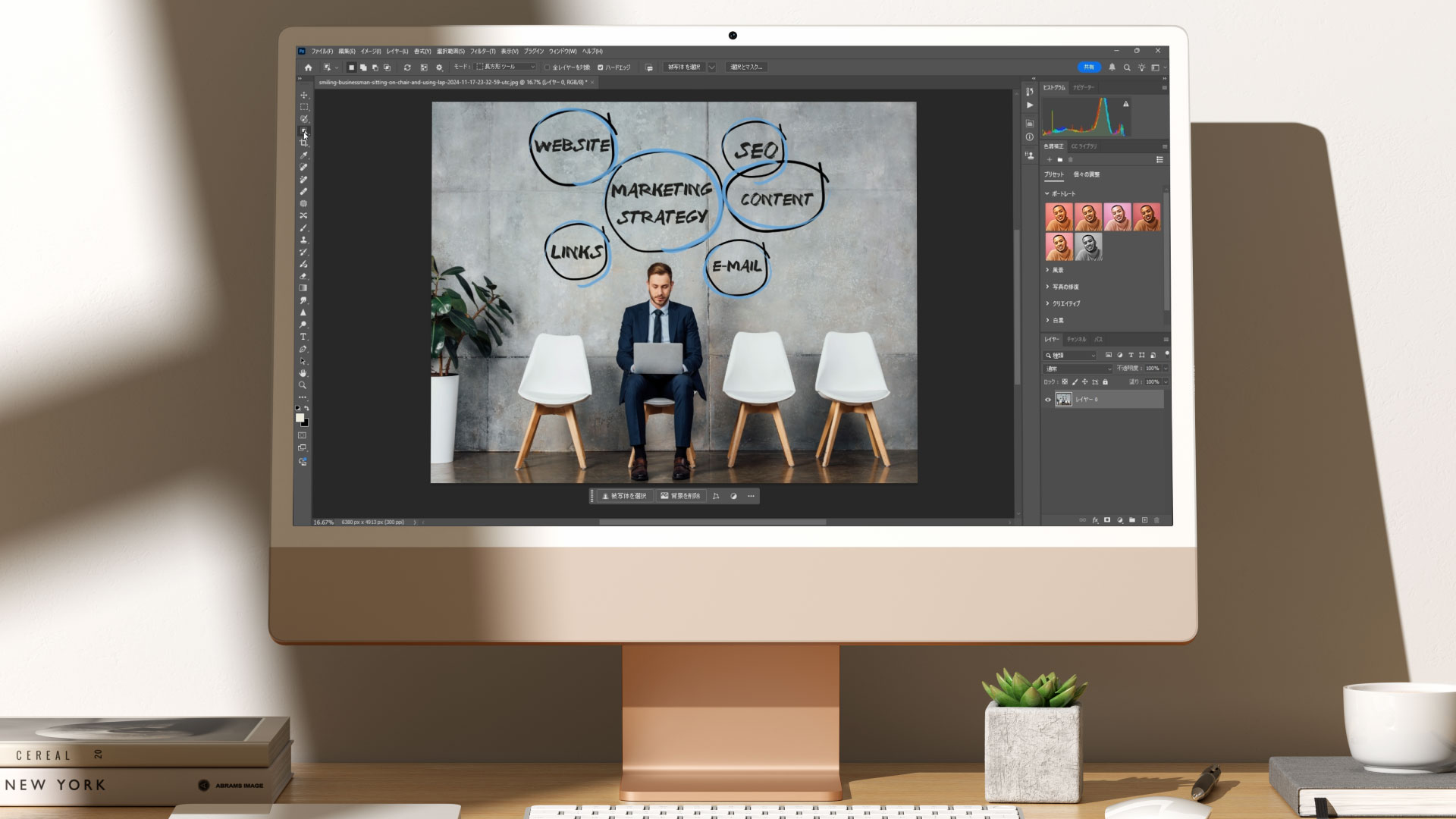Select the Eyedropper tool
The image size is (1456, 819).
[303, 155]
